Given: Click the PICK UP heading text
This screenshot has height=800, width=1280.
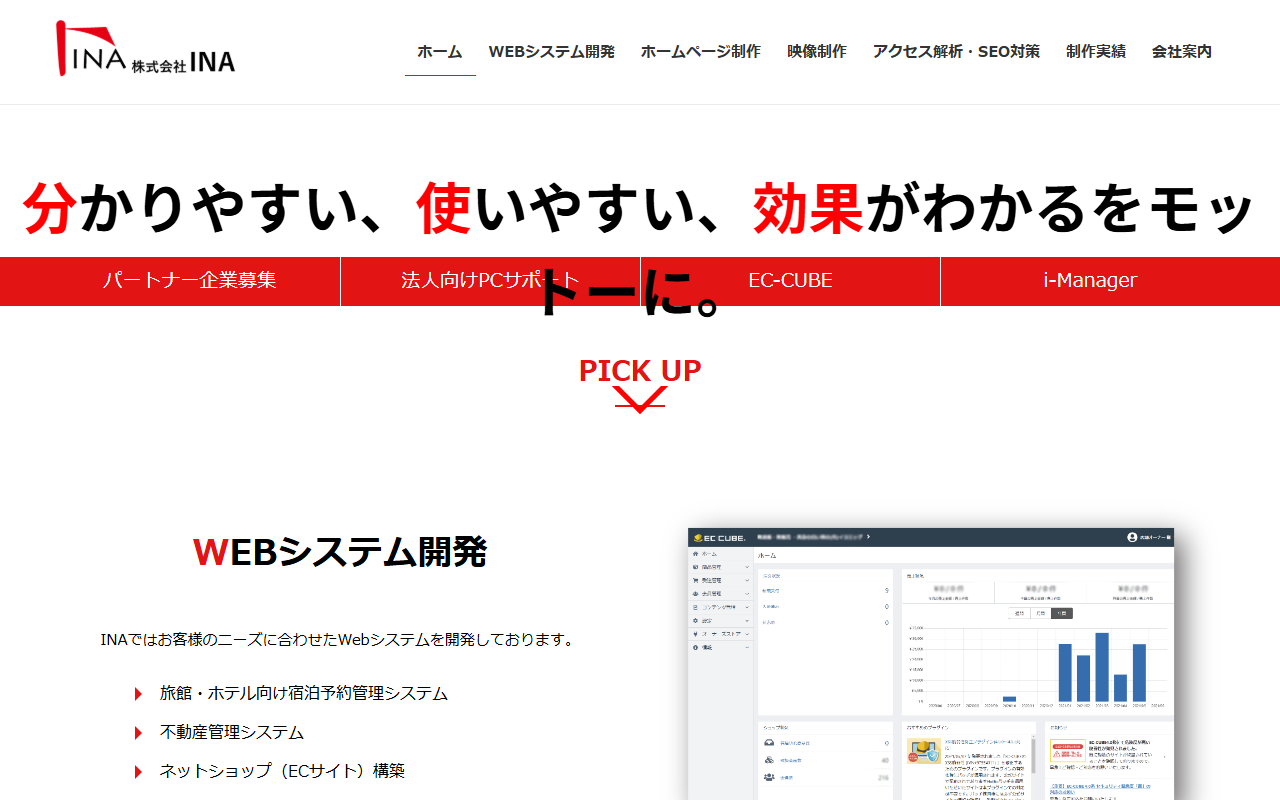Looking at the screenshot, I should tap(640, 371).
